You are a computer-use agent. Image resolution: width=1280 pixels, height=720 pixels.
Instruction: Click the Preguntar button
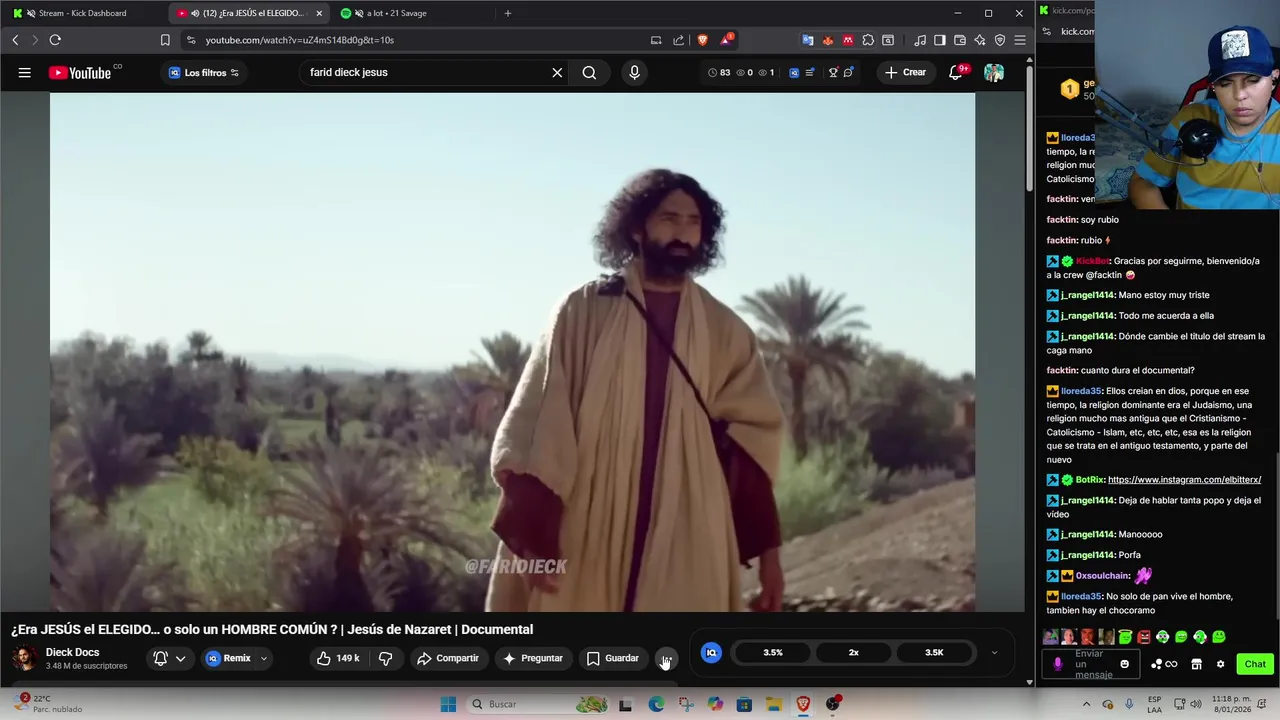pyautogui.click(x=533, y=658)
